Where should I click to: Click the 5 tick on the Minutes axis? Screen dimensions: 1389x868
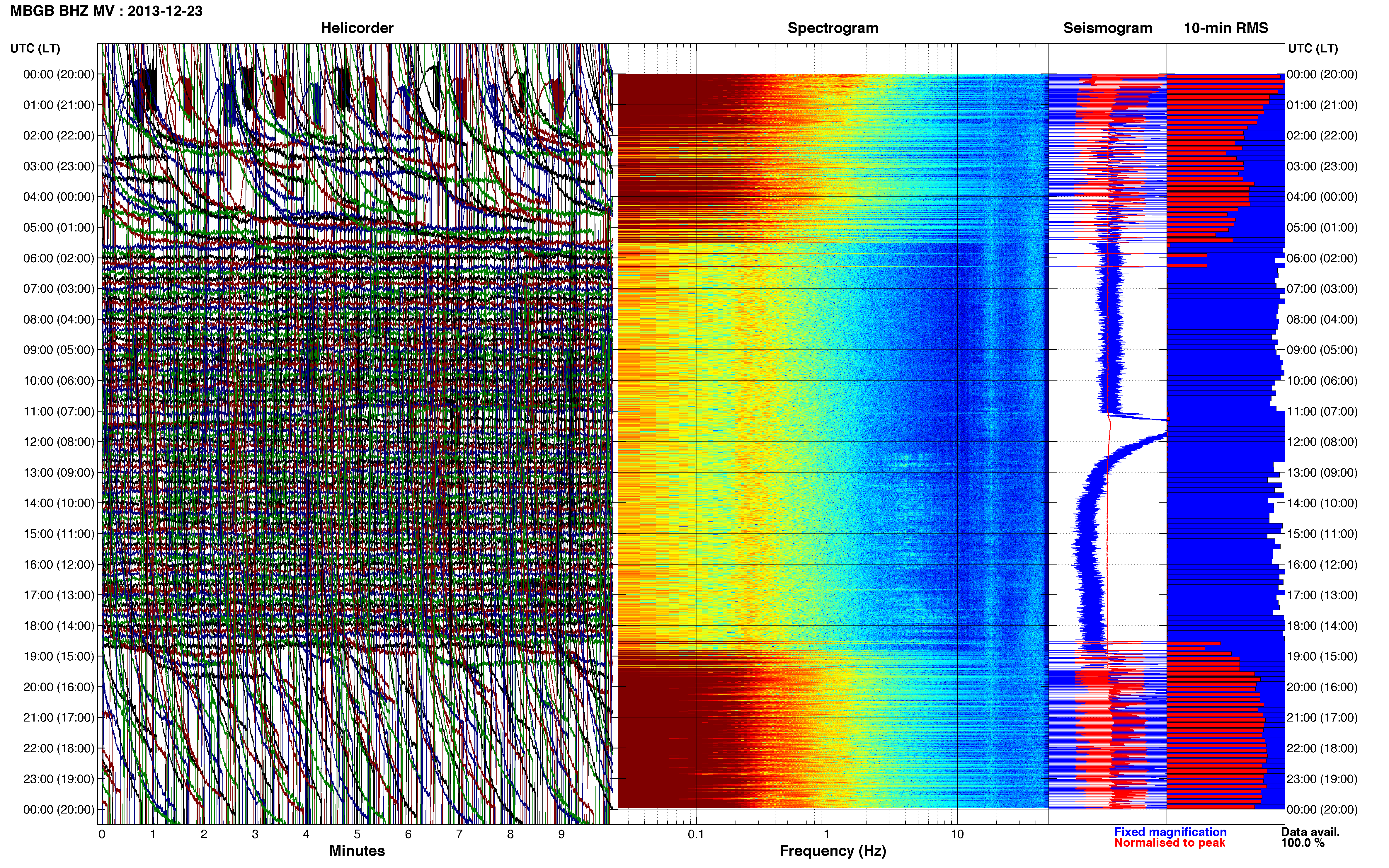[357, 834]
